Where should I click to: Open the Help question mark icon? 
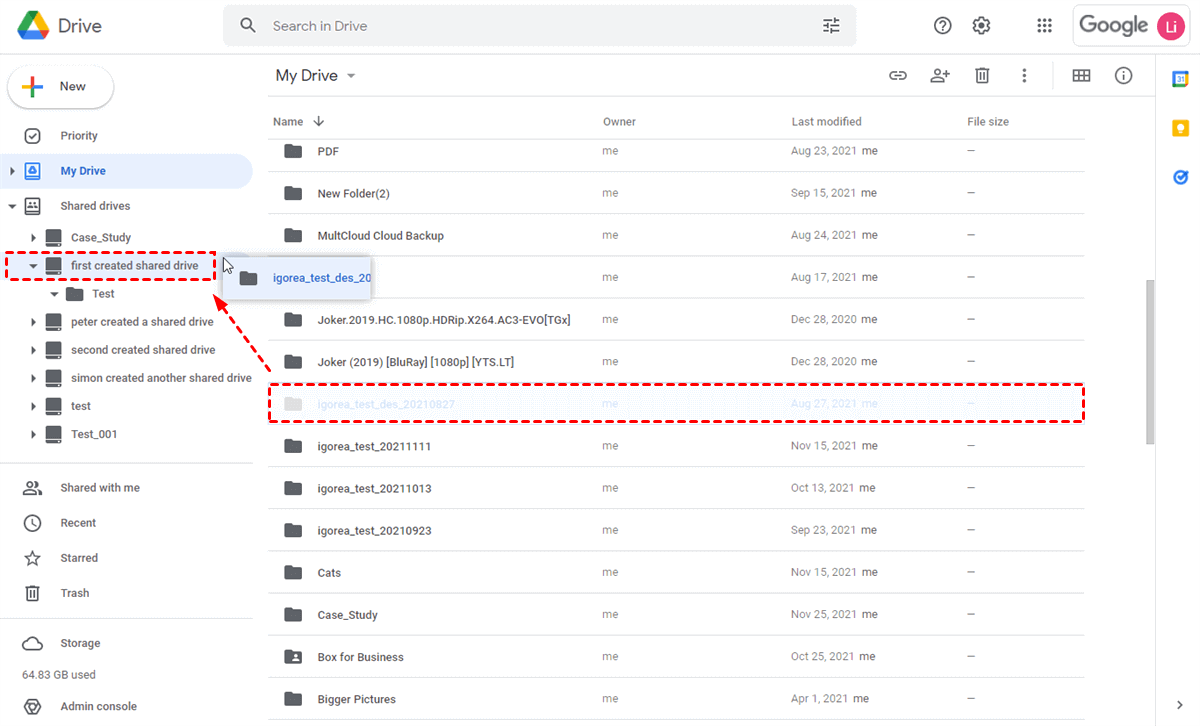[x=942, y=26]
